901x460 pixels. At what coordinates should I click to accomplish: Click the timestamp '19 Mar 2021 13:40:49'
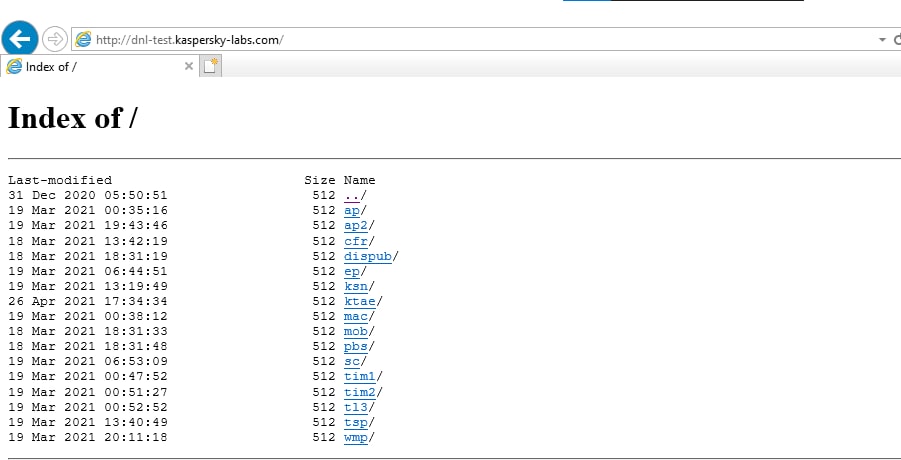(88, 422)
